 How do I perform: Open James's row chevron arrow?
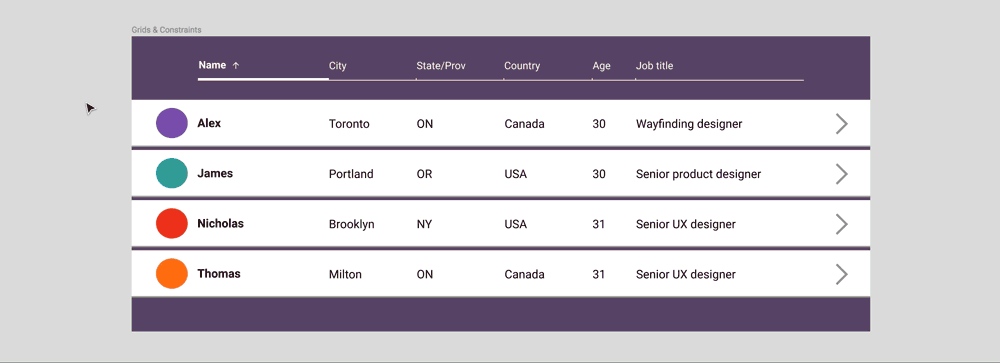tap(842, 174)
